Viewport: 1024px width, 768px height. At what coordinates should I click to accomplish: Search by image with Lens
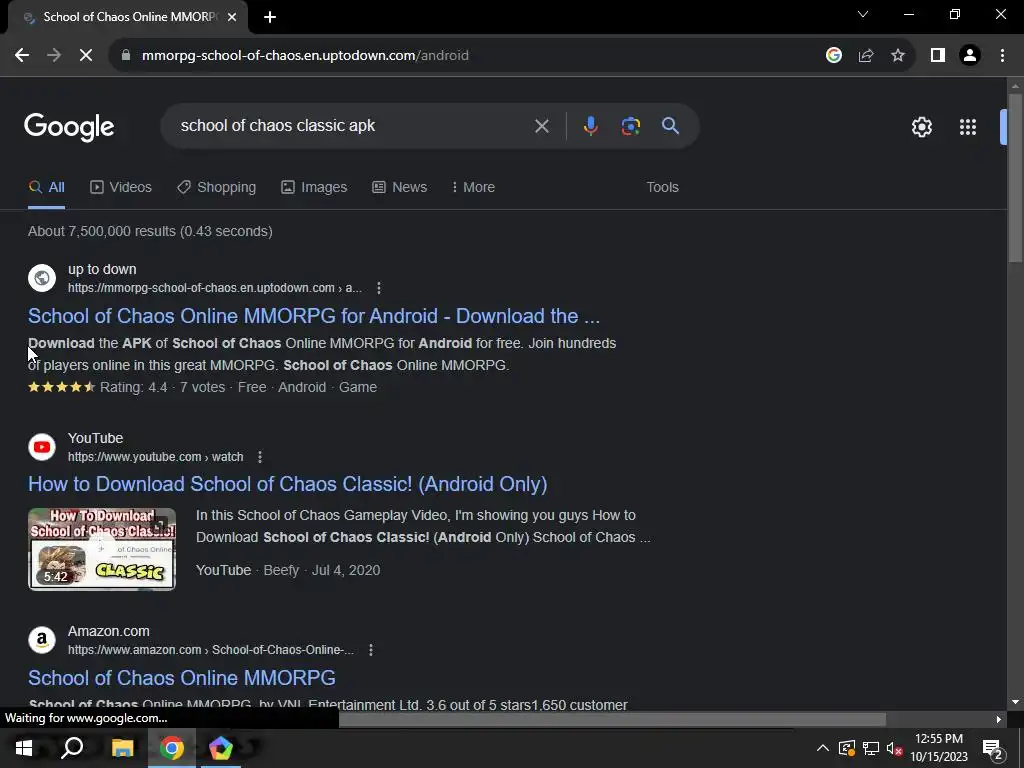pyautogui.click(x=631, y=126)
